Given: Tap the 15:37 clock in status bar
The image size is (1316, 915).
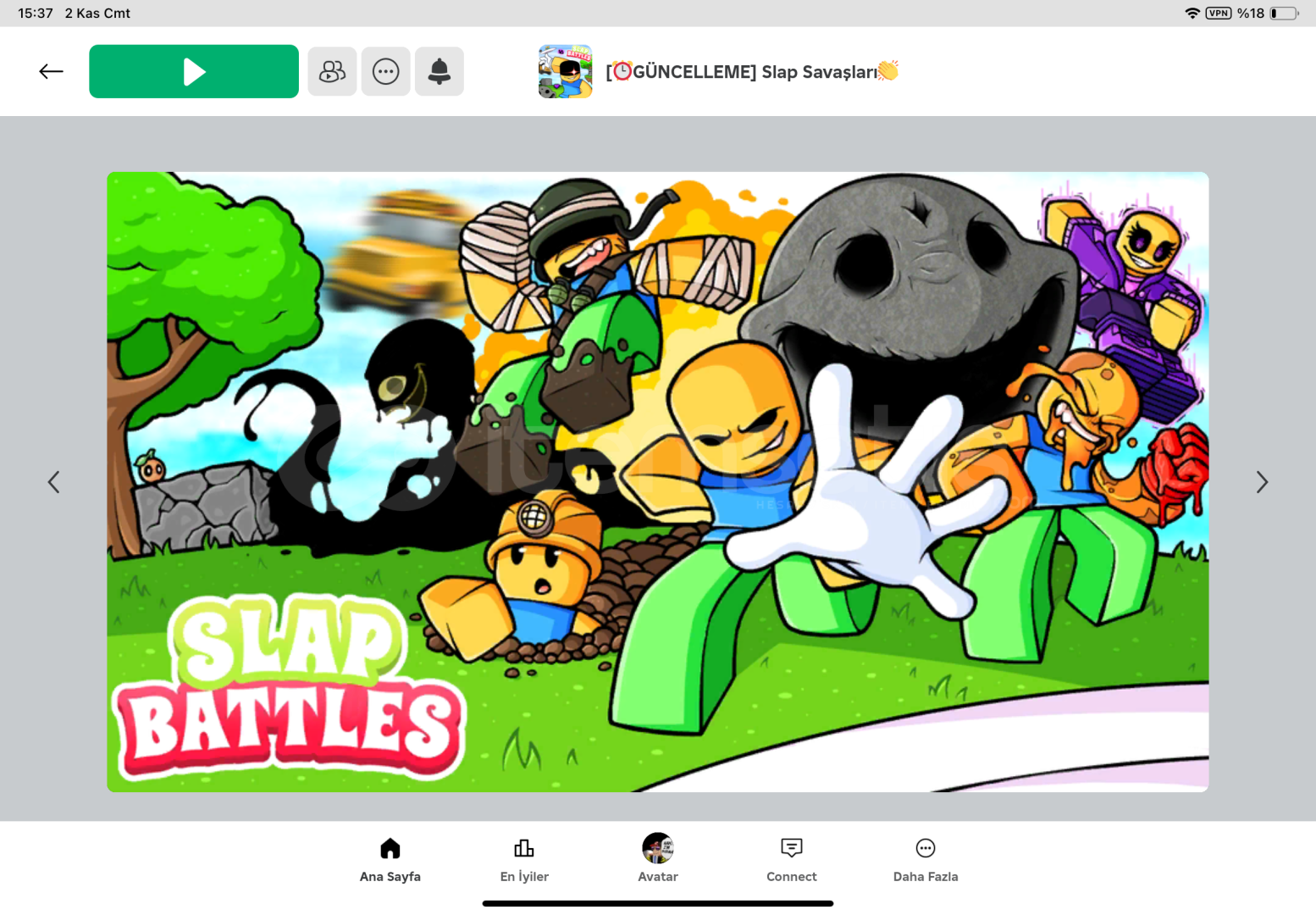Looking at the screenshot, I should [36, 14].
